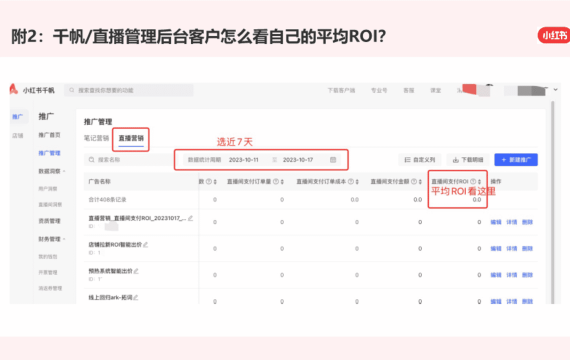This screenshot has height=360, width=570.
Task: Sort by 直播间支付订单成本 column
Action: point(357,181)
